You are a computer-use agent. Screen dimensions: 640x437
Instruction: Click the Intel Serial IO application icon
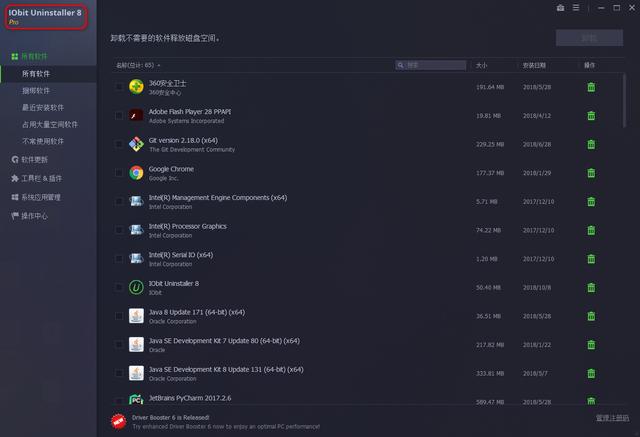(136, 259)
